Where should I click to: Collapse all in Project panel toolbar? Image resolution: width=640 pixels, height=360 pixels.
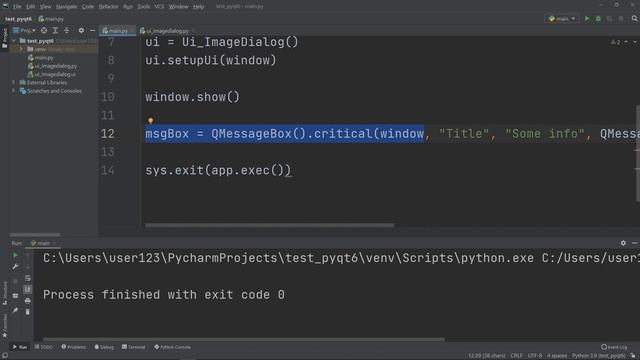(x=67, y=31)
